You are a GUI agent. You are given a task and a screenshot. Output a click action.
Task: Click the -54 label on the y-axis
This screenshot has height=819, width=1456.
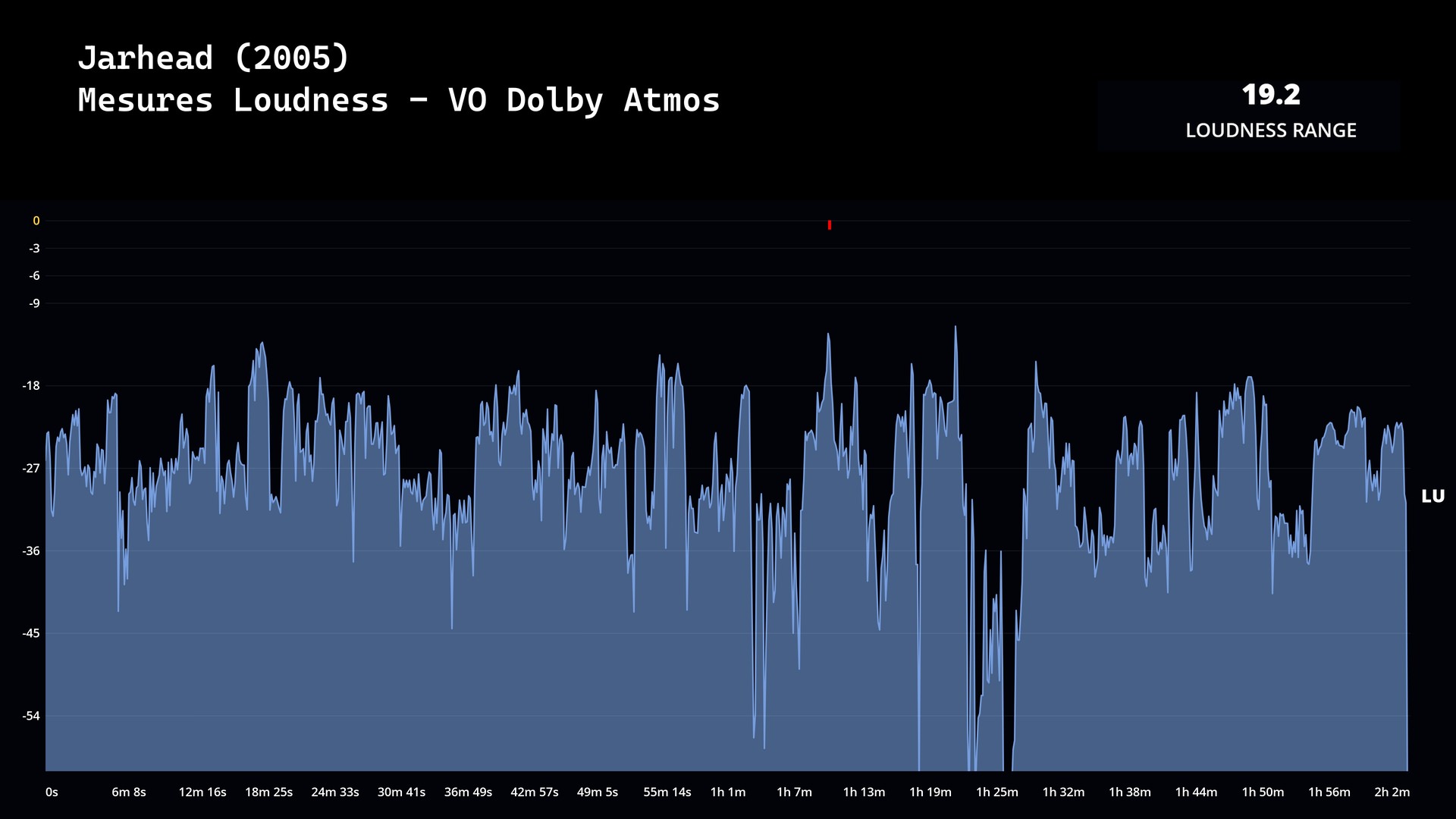coord(31,716)
